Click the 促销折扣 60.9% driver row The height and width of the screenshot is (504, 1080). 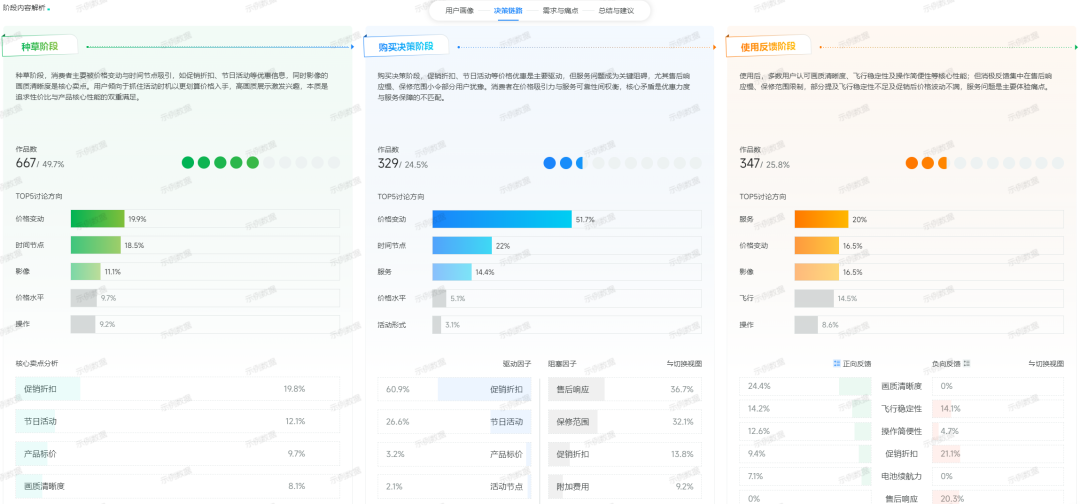coord(454,389)
